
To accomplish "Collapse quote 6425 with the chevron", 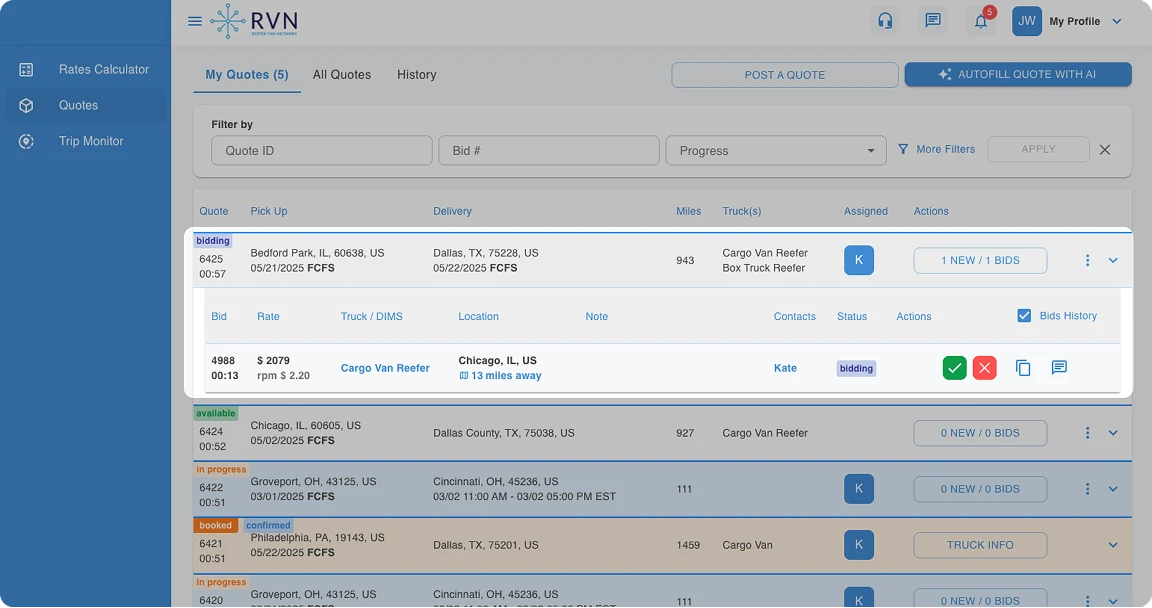I will pyautogui.click(x=1113, y=261).
